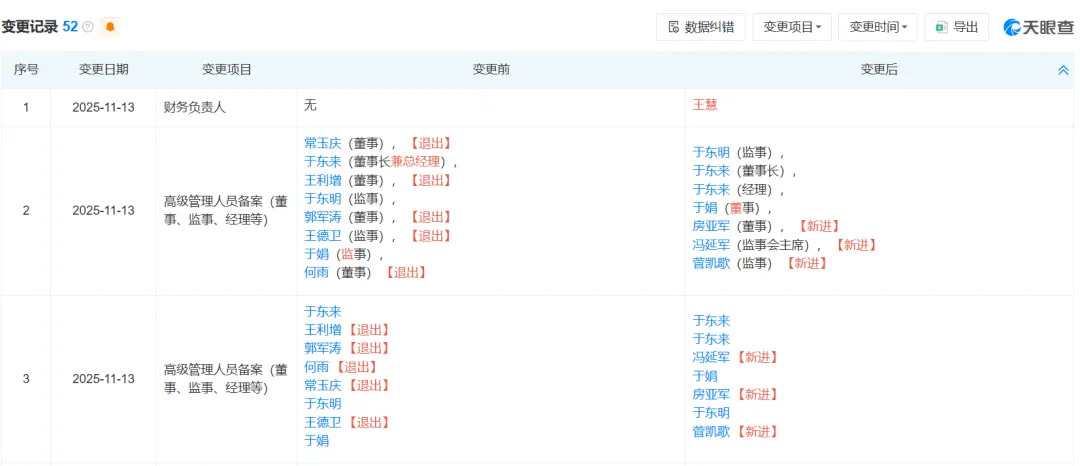Click 何雨 (董事) name link

click(316, 272)
